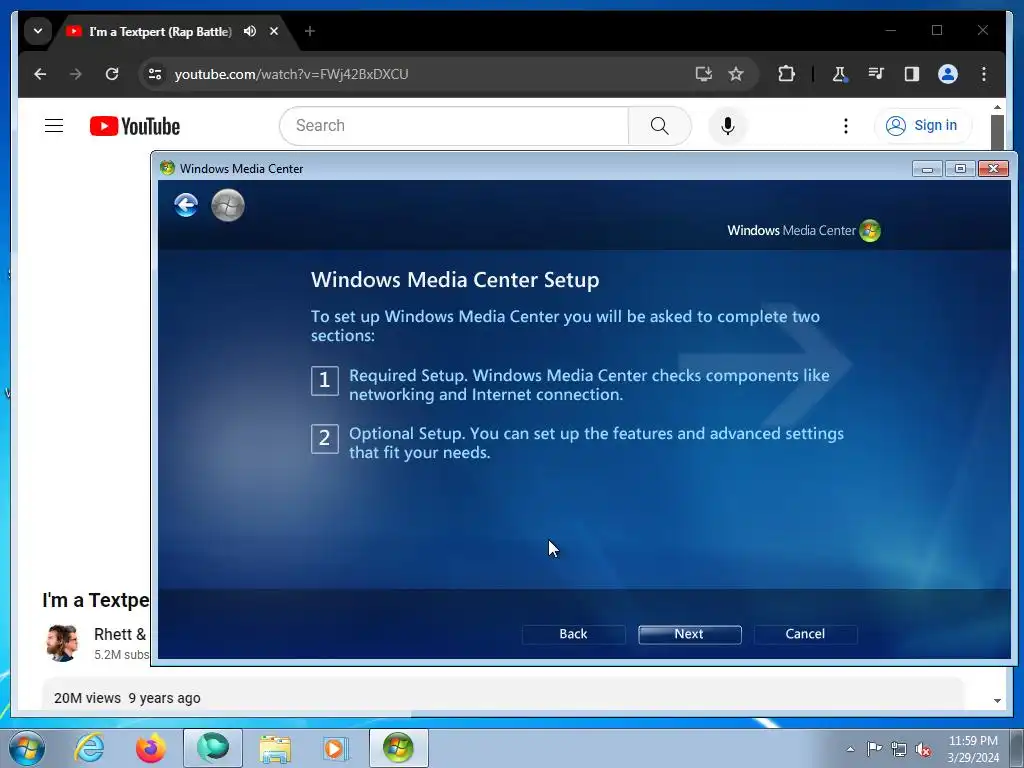The width and height of the screenshot is (1024, 768).
Task: Toggle Chrome side panel
Action: [912, 74]
